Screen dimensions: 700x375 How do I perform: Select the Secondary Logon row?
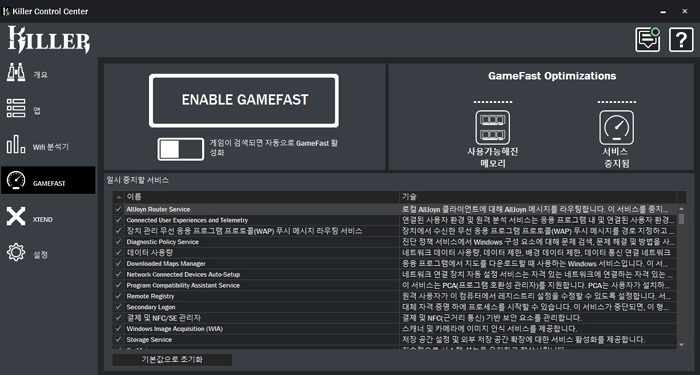click(x=395, y=307)
